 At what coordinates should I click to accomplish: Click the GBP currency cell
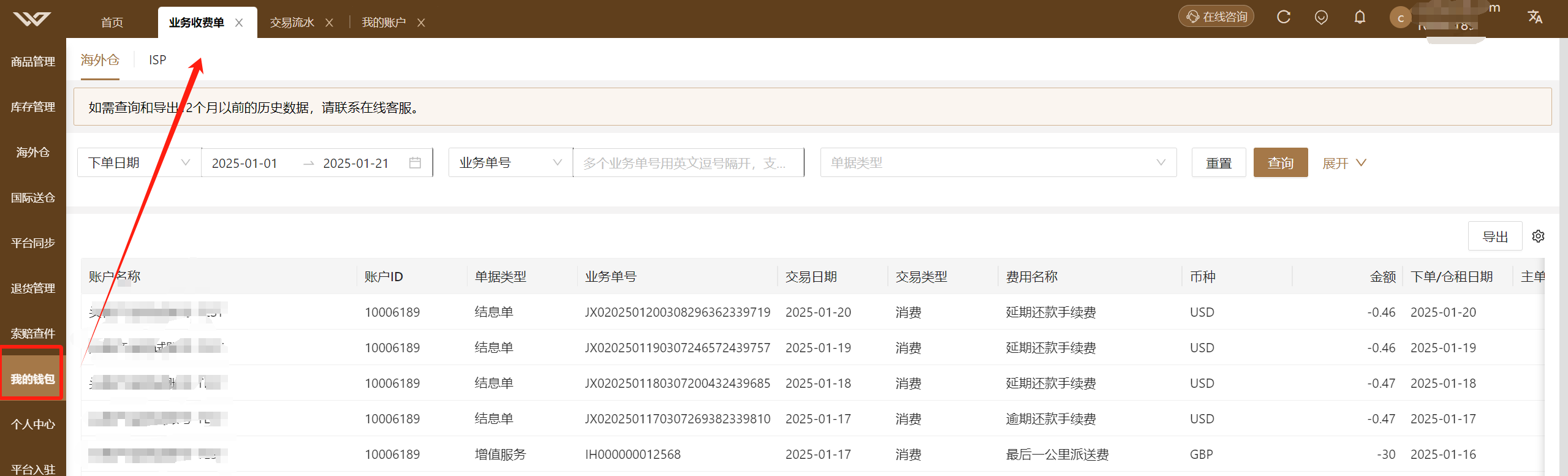1202,455
